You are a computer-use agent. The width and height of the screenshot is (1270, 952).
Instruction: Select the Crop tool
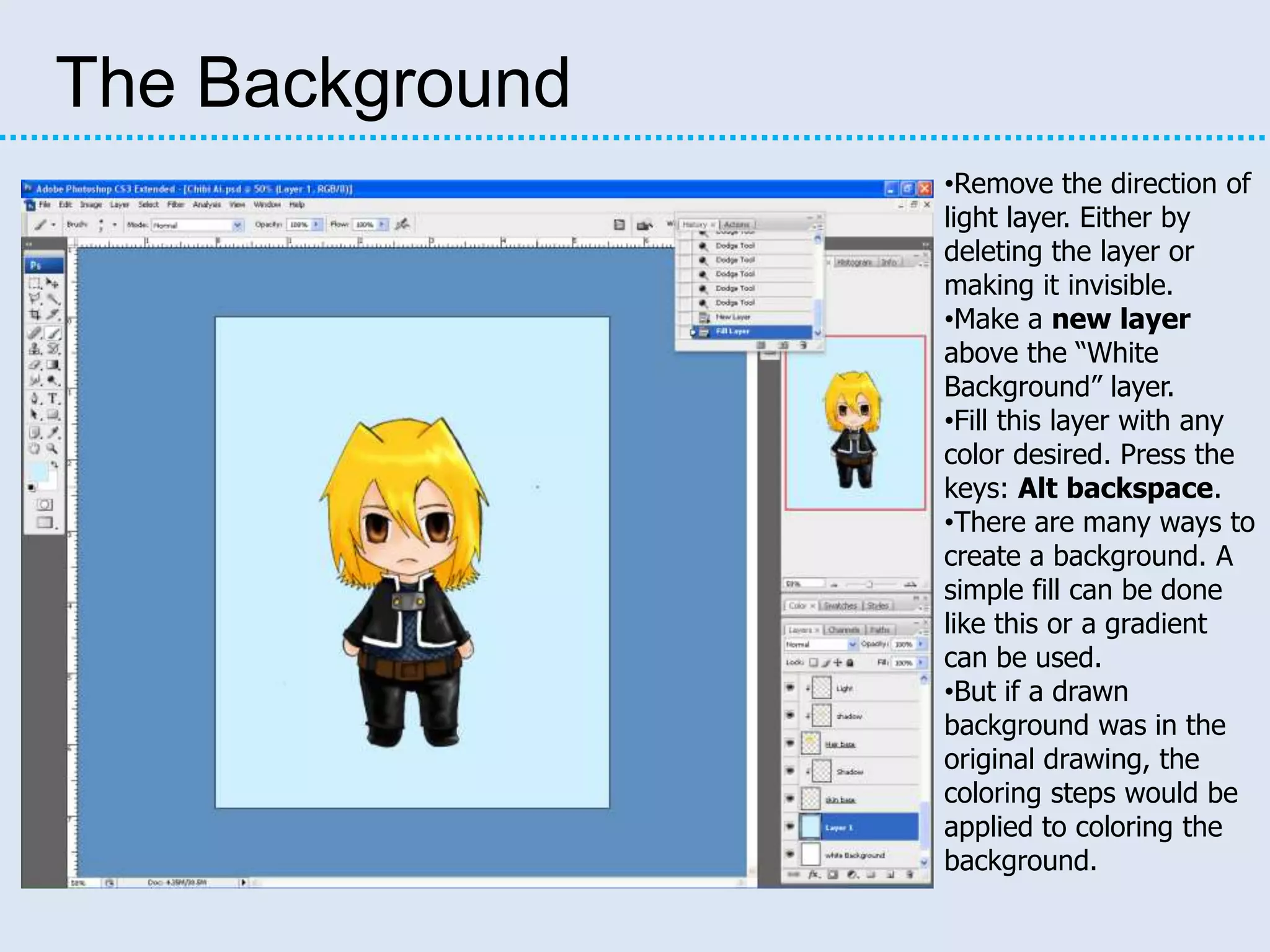click(x=35, y=315)
